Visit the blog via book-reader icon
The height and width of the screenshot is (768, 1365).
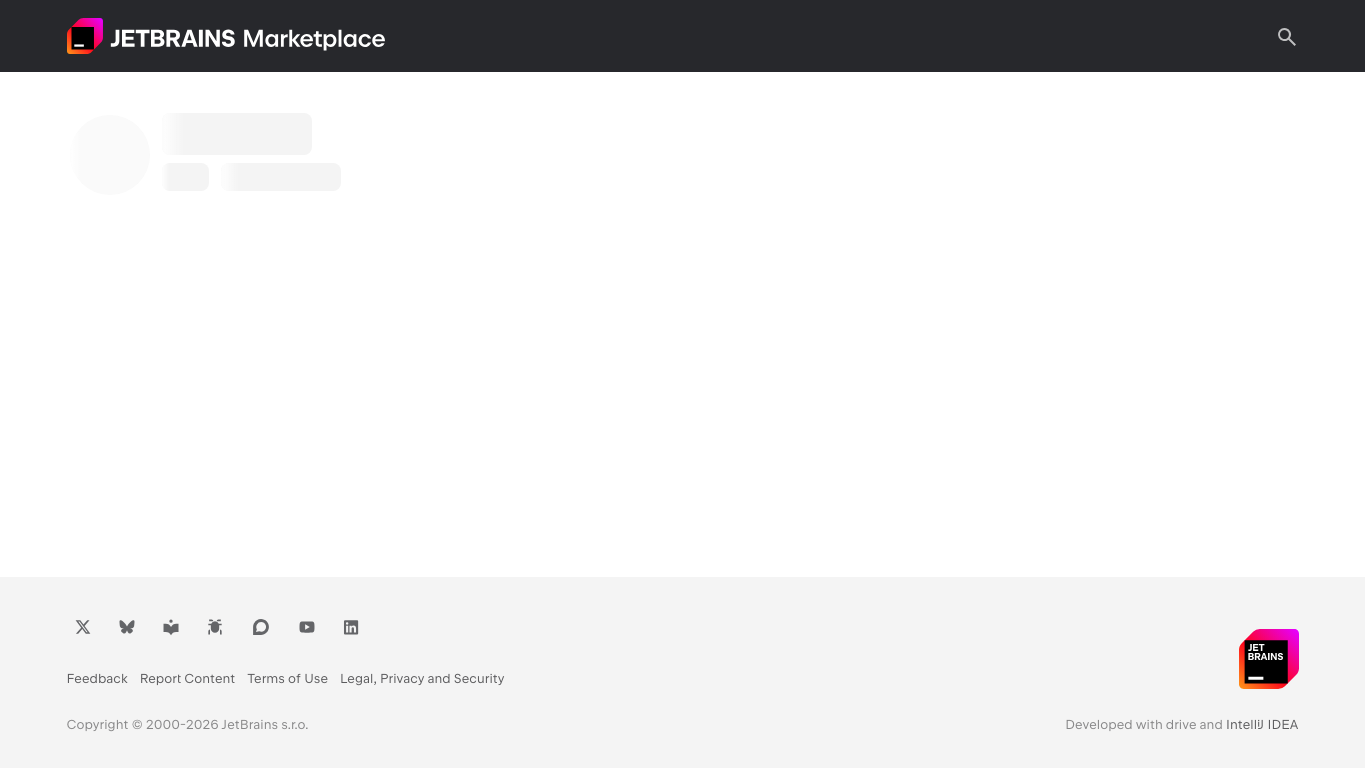pos(171,627)
